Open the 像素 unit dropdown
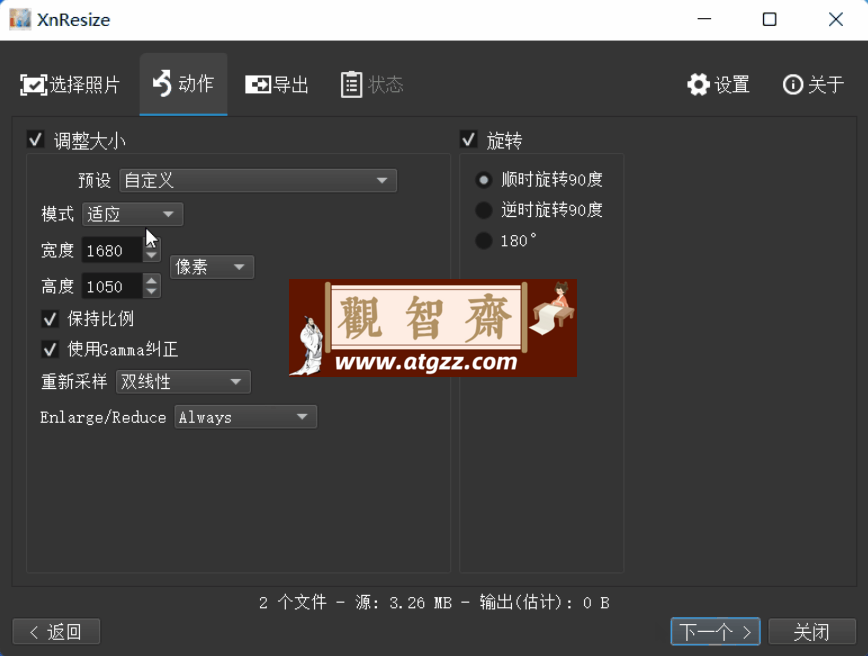 [x=212, y=267]
